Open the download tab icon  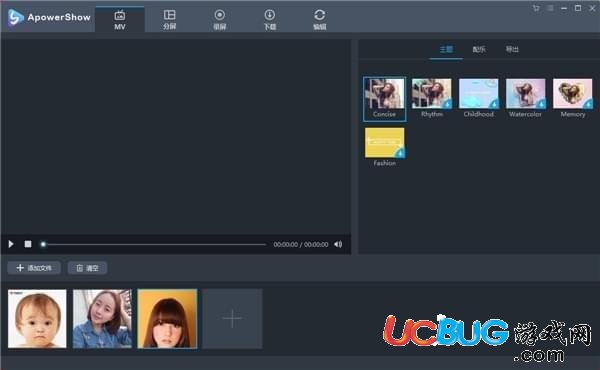pyautogui.click(x=270, y=15)
